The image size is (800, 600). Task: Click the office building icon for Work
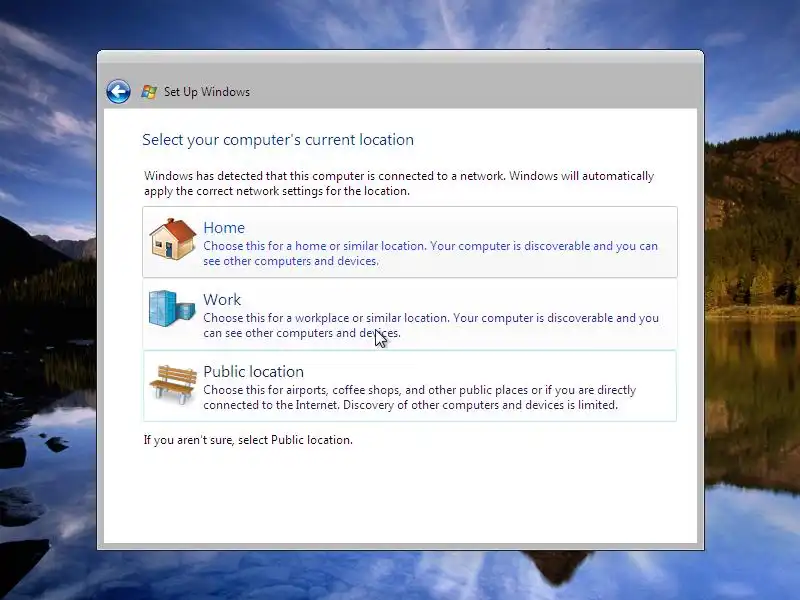(172, 308)
